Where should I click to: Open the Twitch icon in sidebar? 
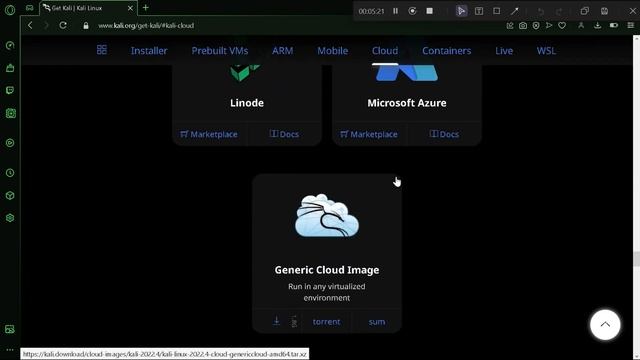point(10,90)
